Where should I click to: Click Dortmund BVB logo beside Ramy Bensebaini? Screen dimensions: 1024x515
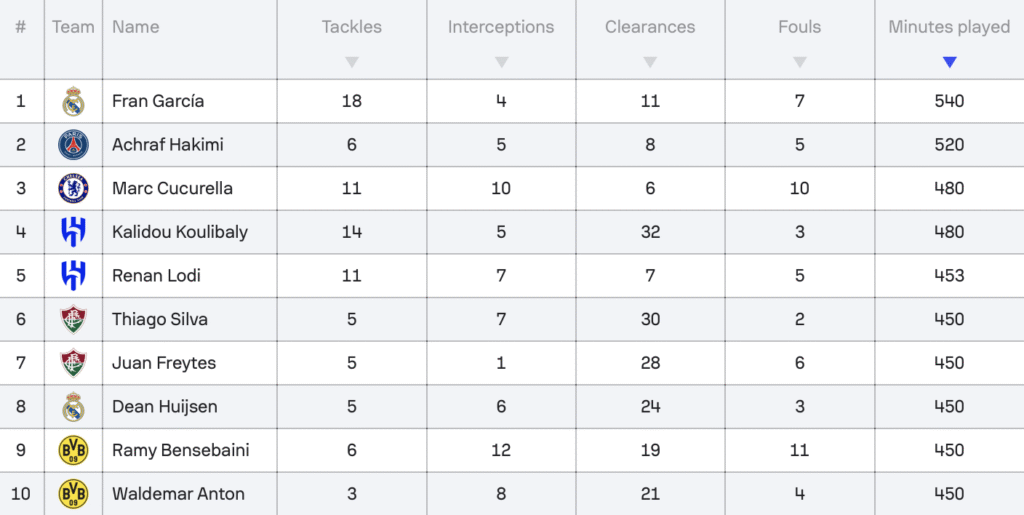(73, 450)
